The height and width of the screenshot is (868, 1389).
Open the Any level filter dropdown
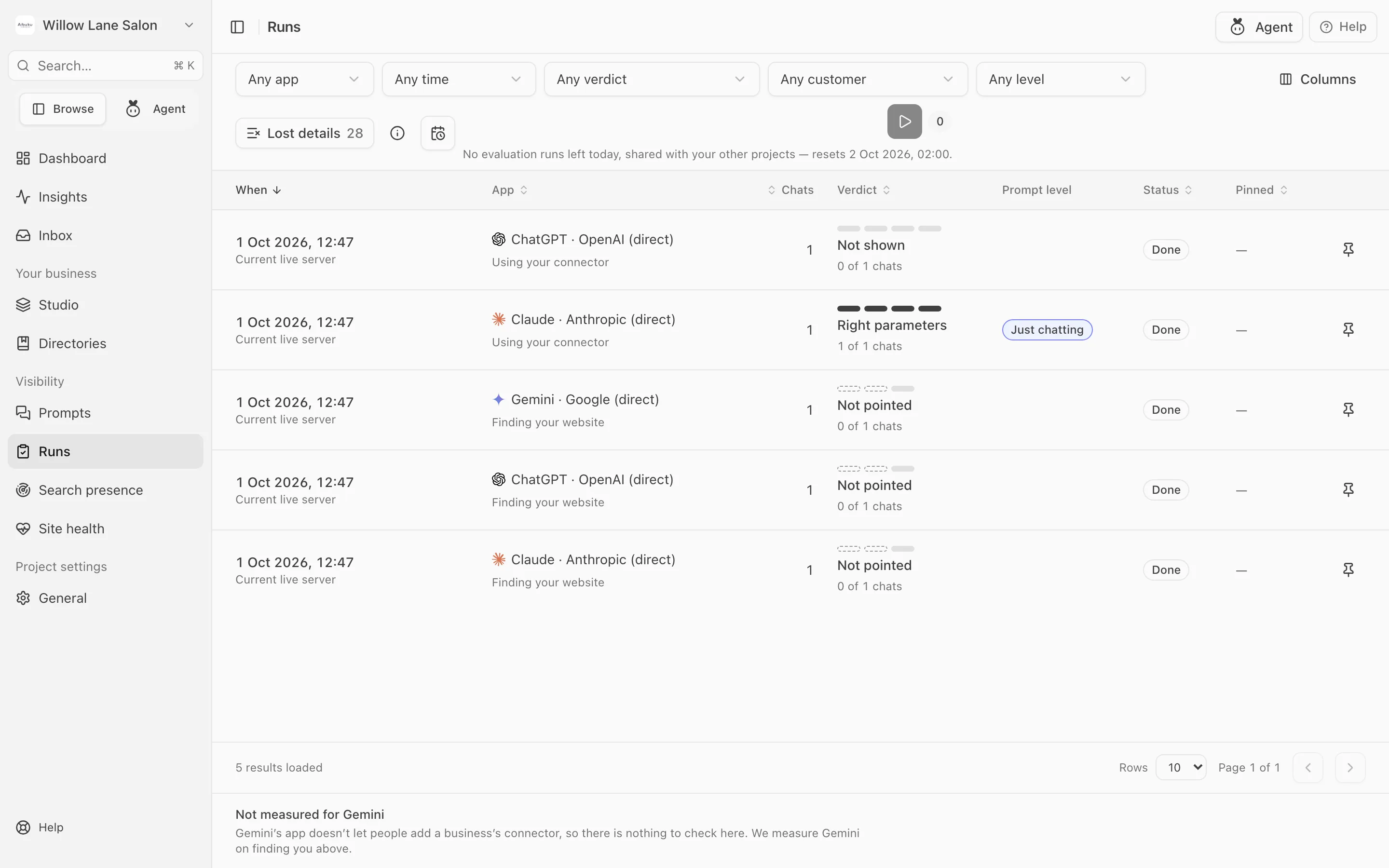(1060, 79)
